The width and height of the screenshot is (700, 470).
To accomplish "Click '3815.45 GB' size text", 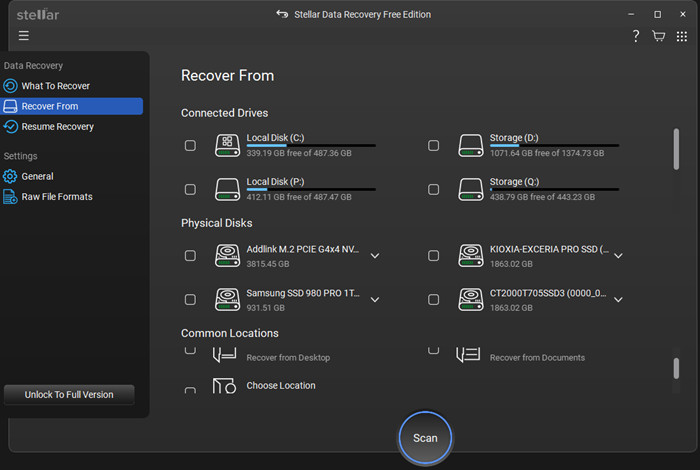I will click(x=268, y=264).
